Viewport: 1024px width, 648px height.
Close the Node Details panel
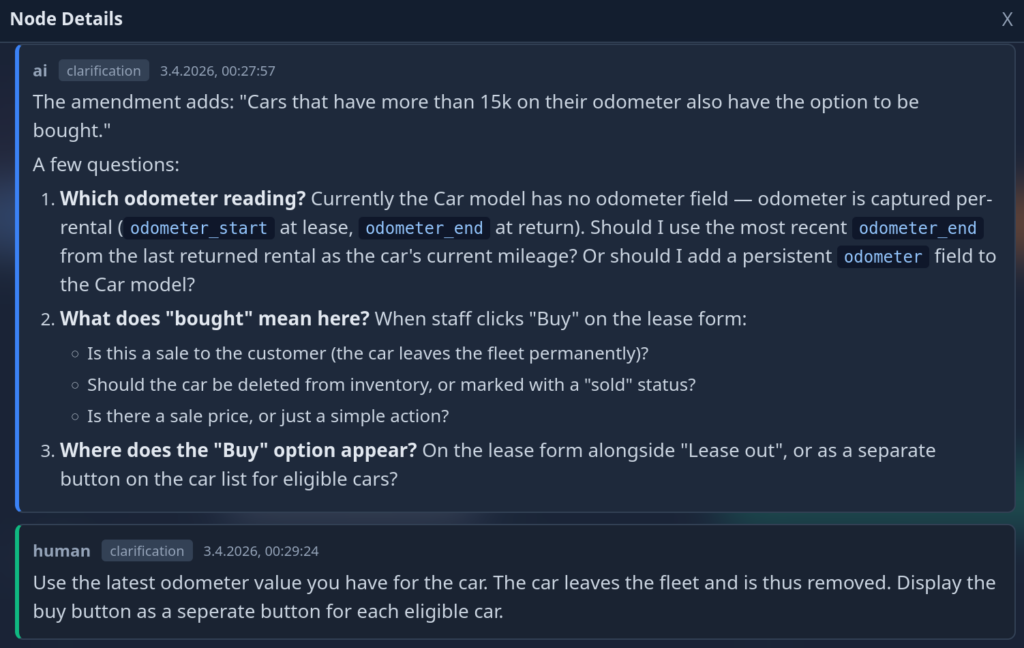point(1007,20)
